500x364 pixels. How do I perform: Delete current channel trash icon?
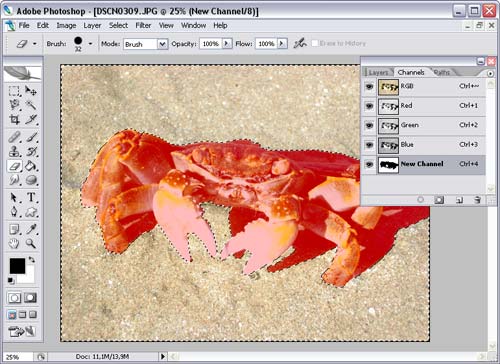coord(477,200)
